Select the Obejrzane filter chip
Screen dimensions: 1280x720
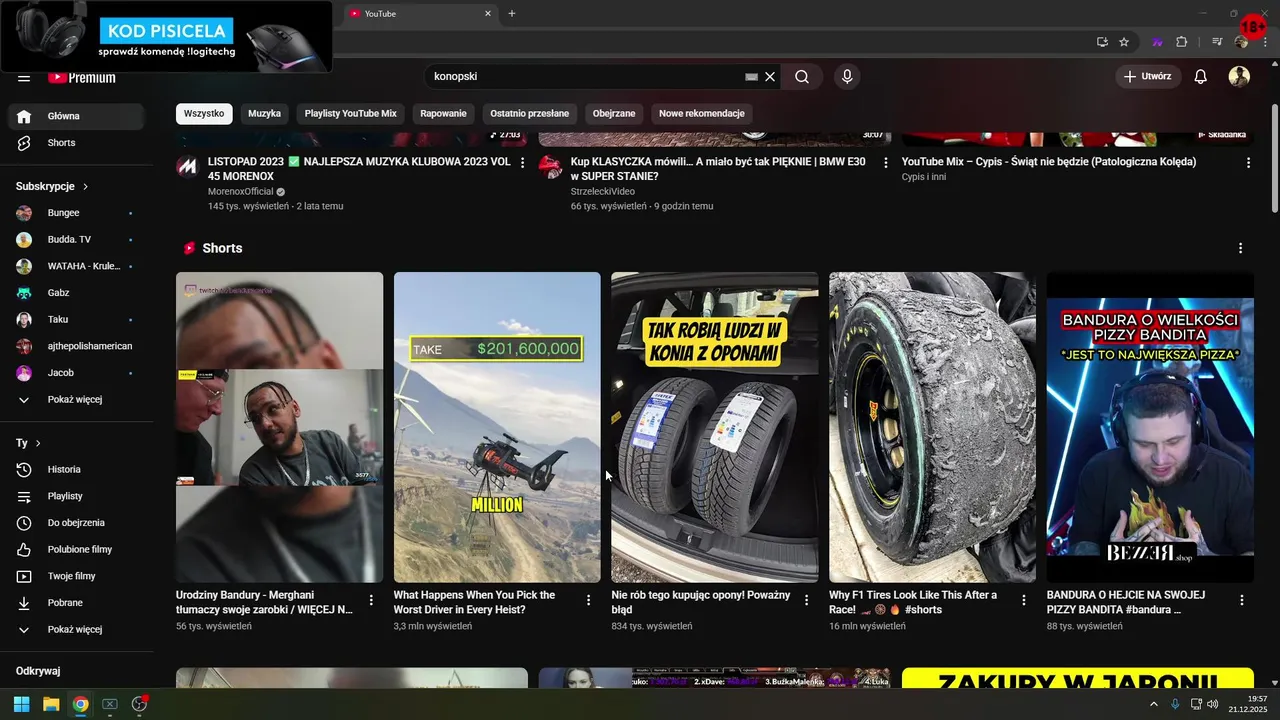(x=614, y=114)
